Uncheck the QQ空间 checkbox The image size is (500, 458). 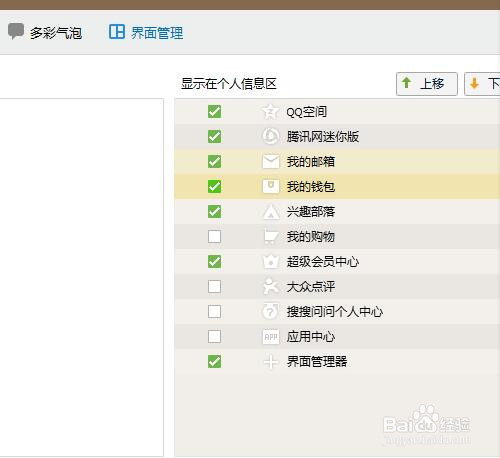(x=214, y=112)
